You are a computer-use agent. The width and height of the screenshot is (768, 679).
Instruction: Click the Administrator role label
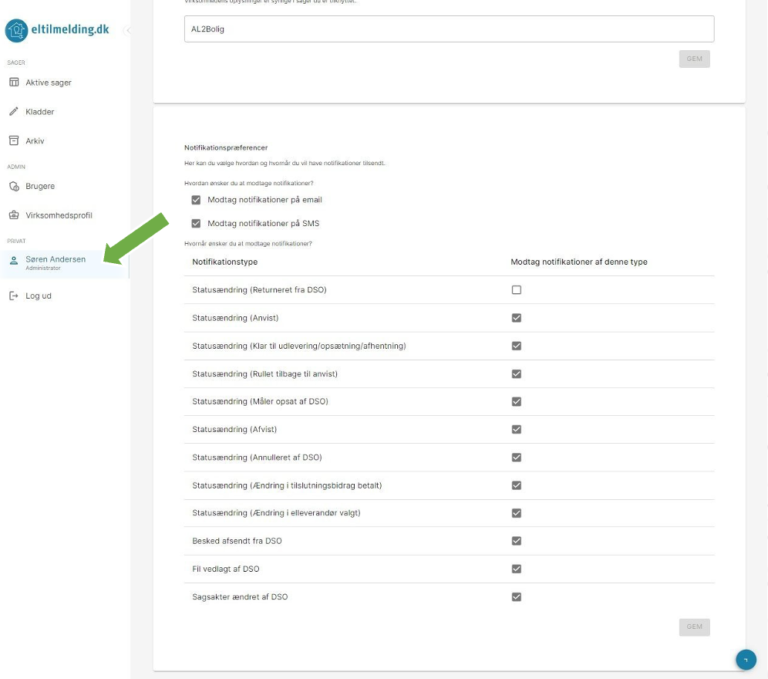click(x=43, y=268)
